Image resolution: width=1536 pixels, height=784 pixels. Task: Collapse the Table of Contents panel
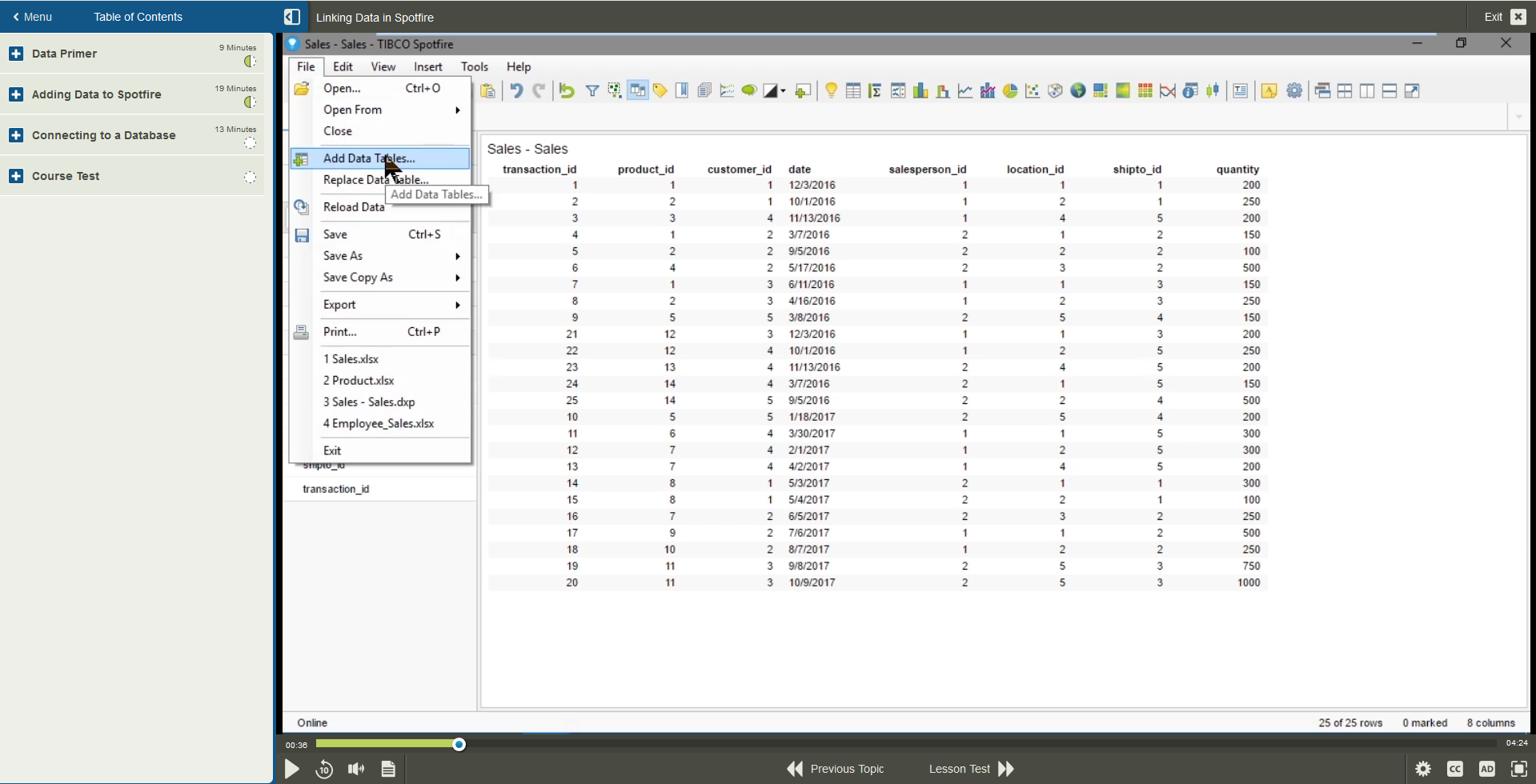(x=292, y=16)
